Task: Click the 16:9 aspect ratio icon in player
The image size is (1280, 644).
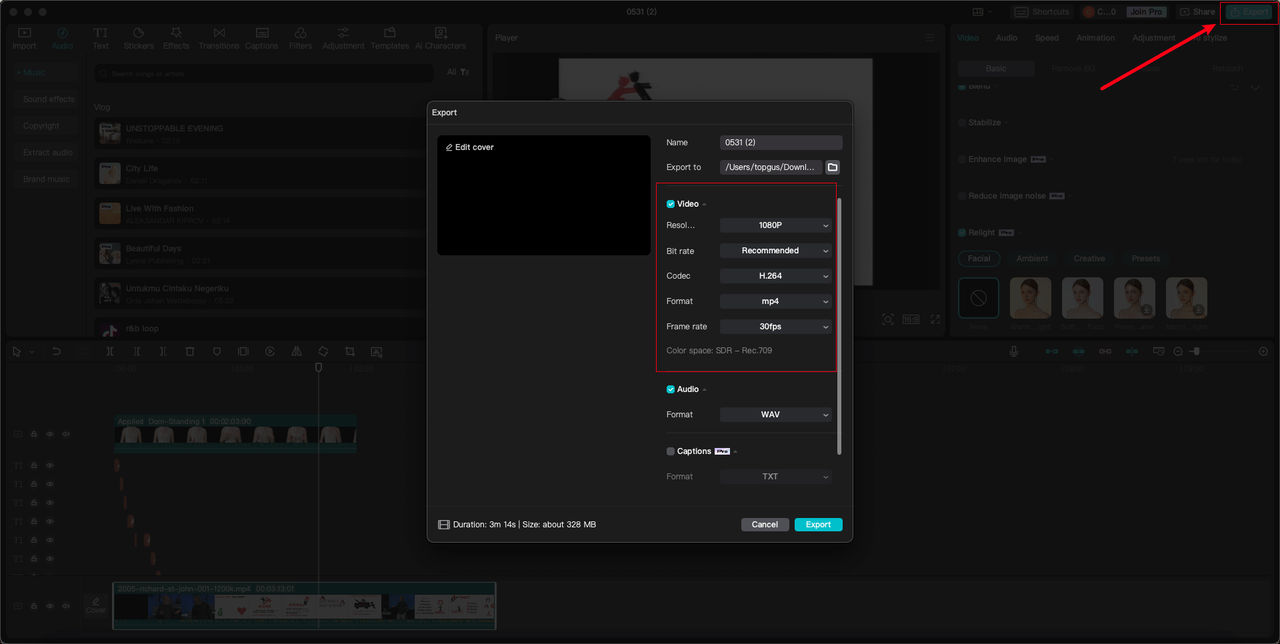Action: click(911, 319)
